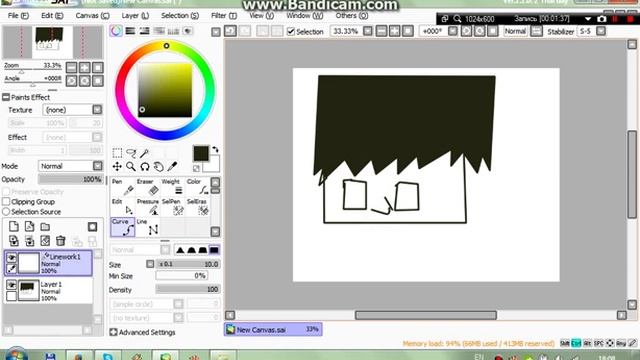Open the rotation angle dropdown
640x360 pixels.
tap(453, 31)
